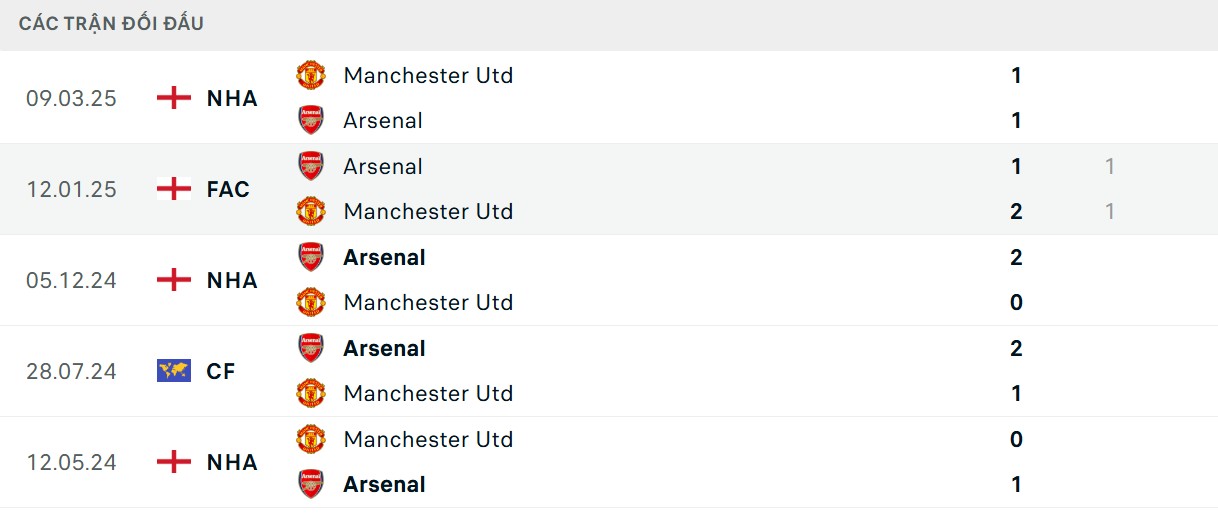Open bold Arsenal link in 05.12.24 match
This screenshot has width=1218, height=528.
(384, 257)
